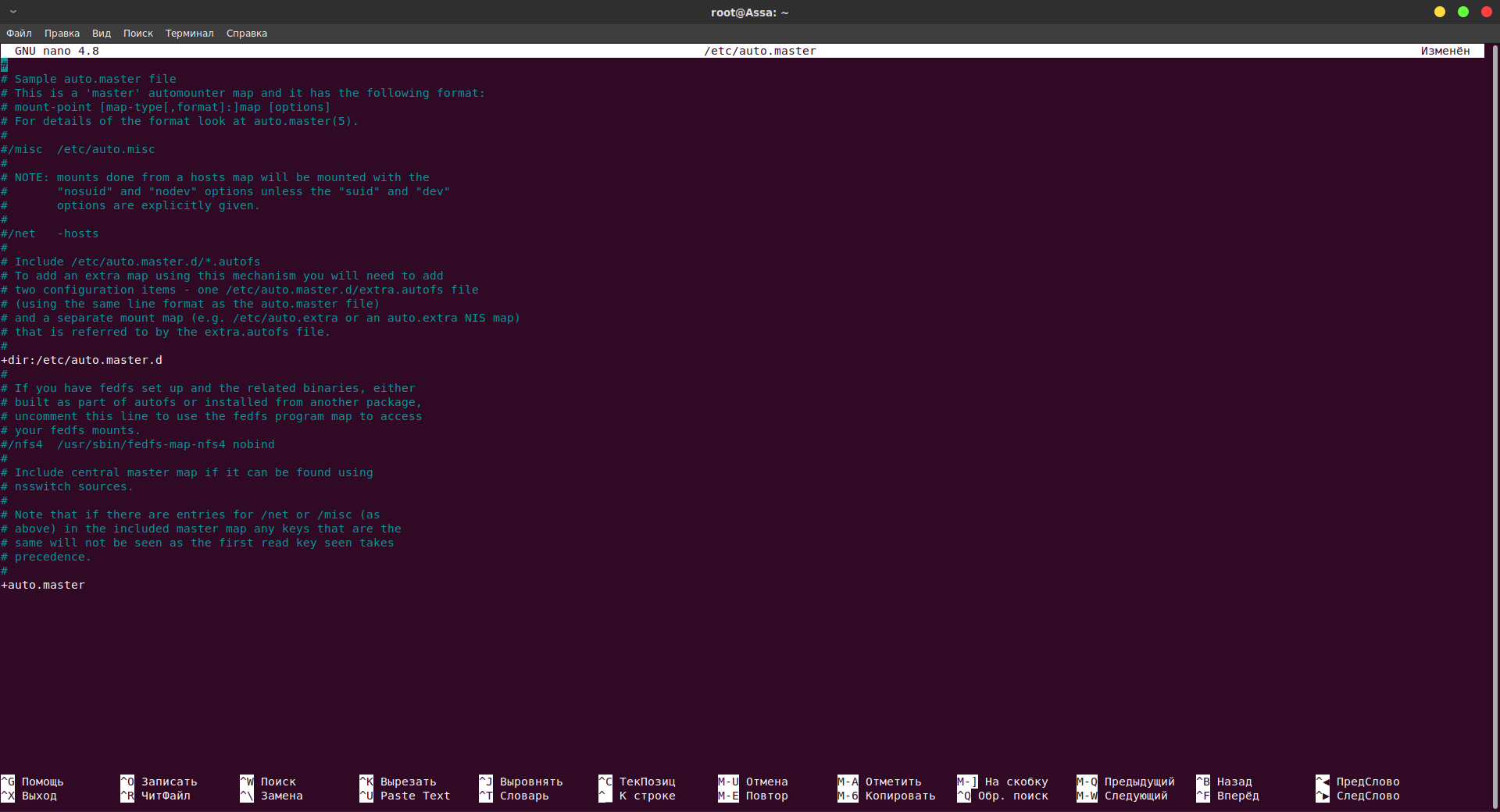
Task: Click the M-A Отметить shortcut label
Action: (x=880, y=782)
